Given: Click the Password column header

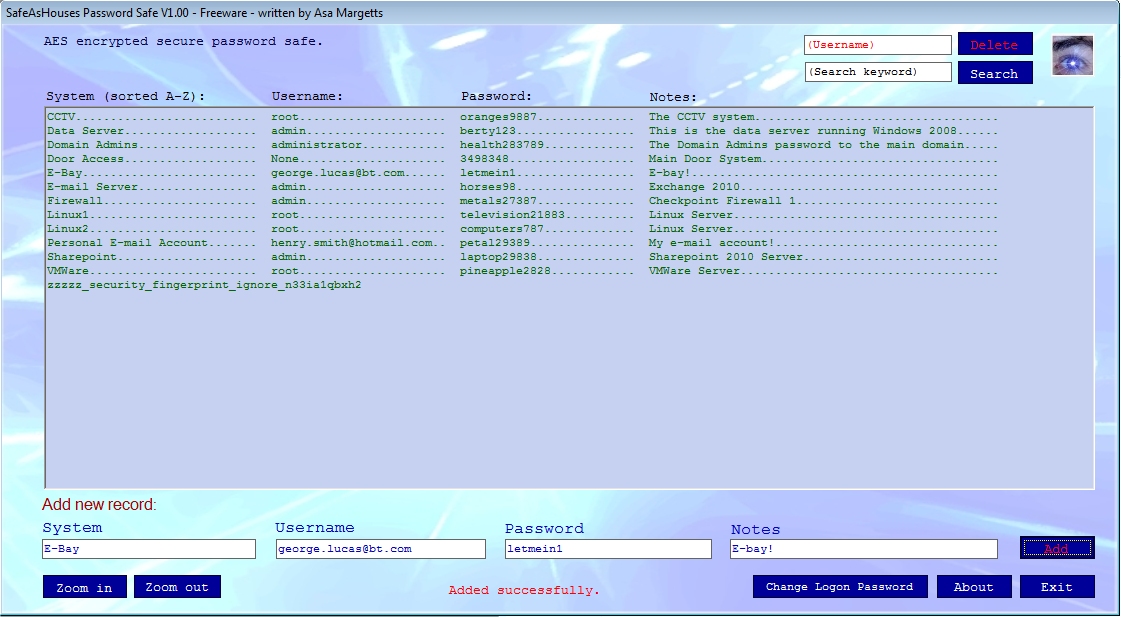Looking at the screenshot, I should tap(497, 96).
